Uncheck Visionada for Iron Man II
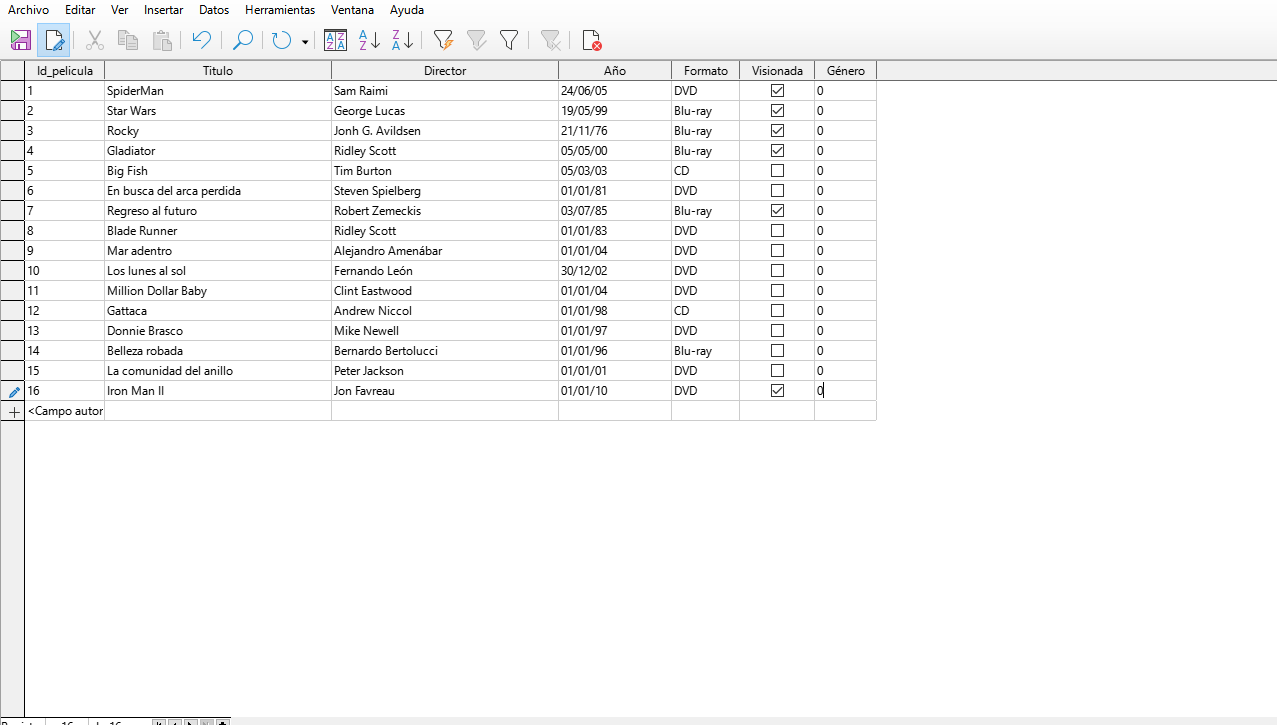1277x725 pixels. pyautogui.click(x=777, y=390)
